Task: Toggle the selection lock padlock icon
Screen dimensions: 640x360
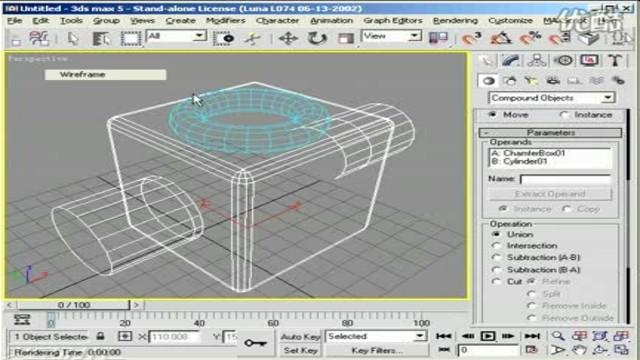Action: [100, 336]
